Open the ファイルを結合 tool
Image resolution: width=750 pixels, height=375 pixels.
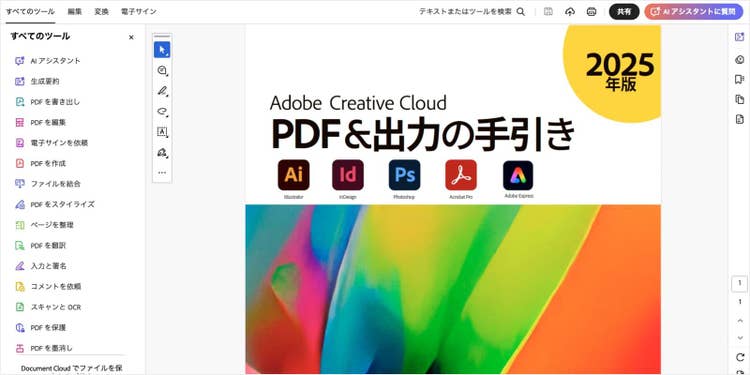pyautogui.click(x=48, y=184)
